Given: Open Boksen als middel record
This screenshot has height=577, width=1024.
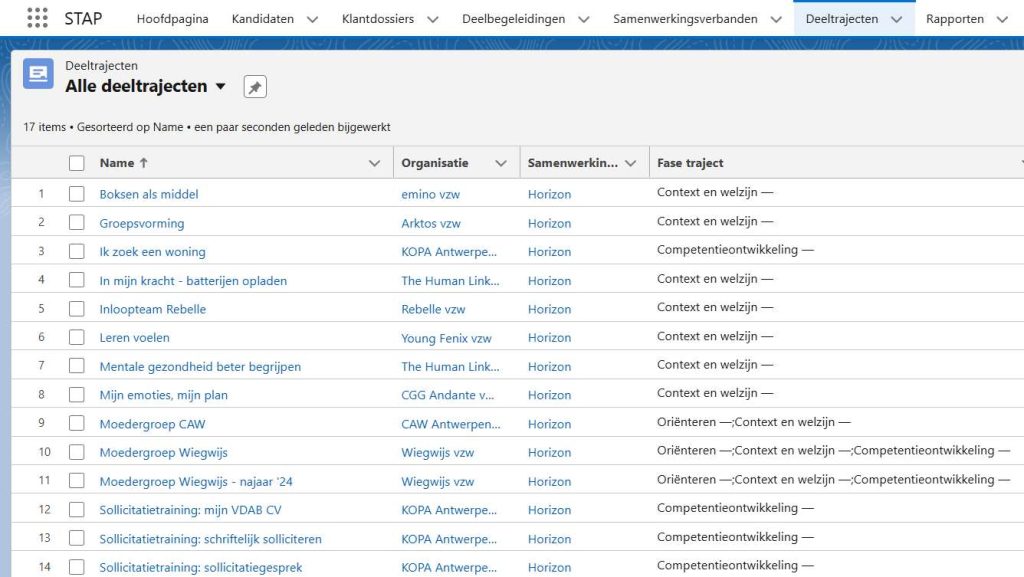Looking at the screenshot, I should pos(149,194).
